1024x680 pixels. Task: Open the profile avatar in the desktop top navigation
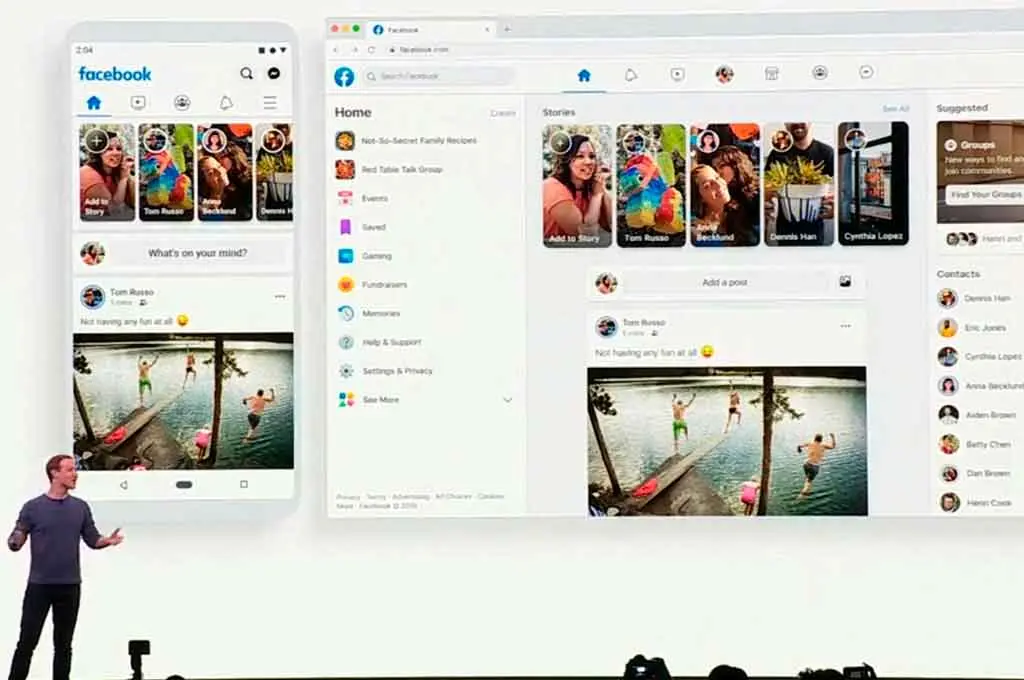coord(724,74)
